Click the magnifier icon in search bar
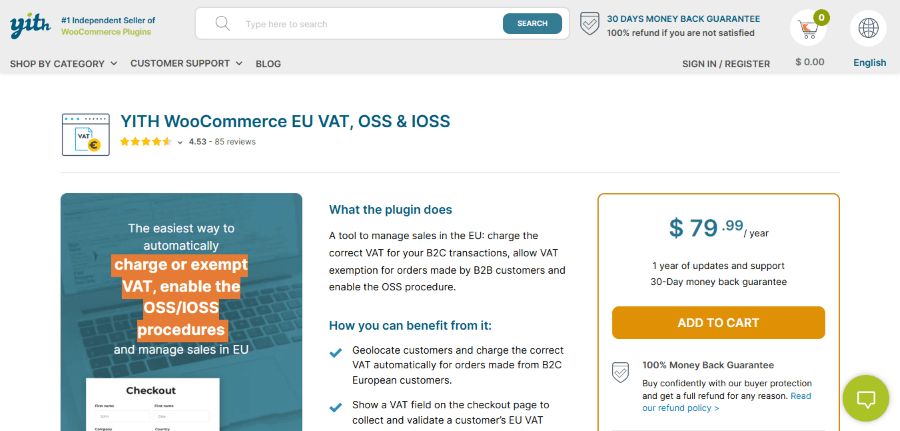The width and height of the screenshot is (900, 431). tap(222, 24)
